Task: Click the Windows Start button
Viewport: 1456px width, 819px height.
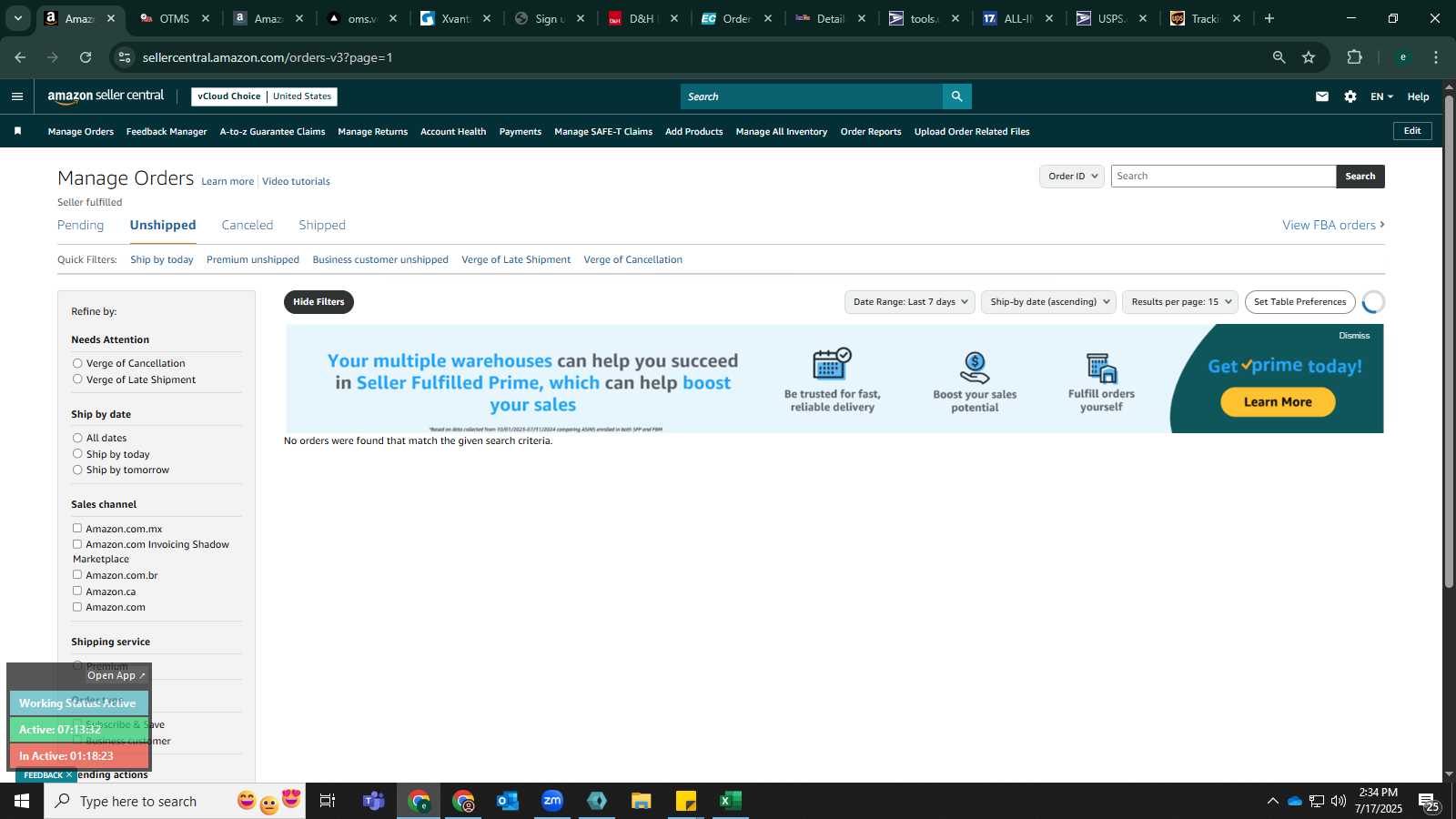Action: click(22, 801)
